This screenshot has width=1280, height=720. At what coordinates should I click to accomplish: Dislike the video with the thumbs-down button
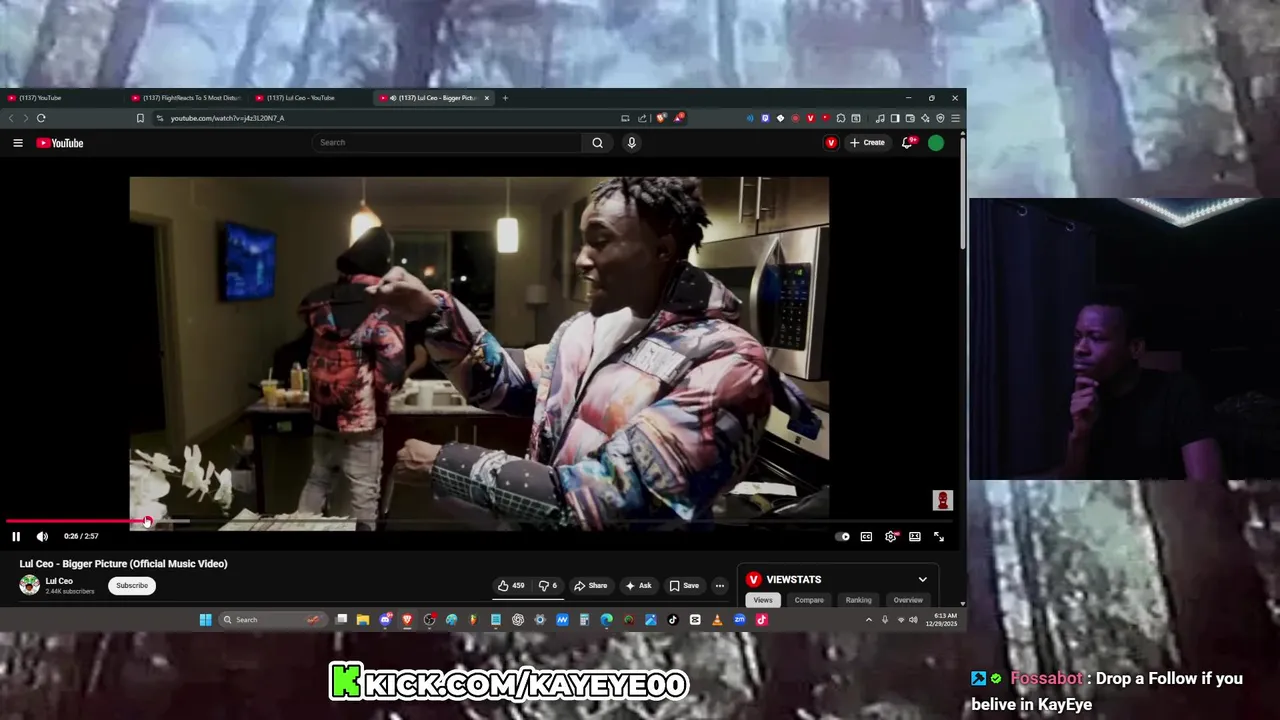pos(548,586)
